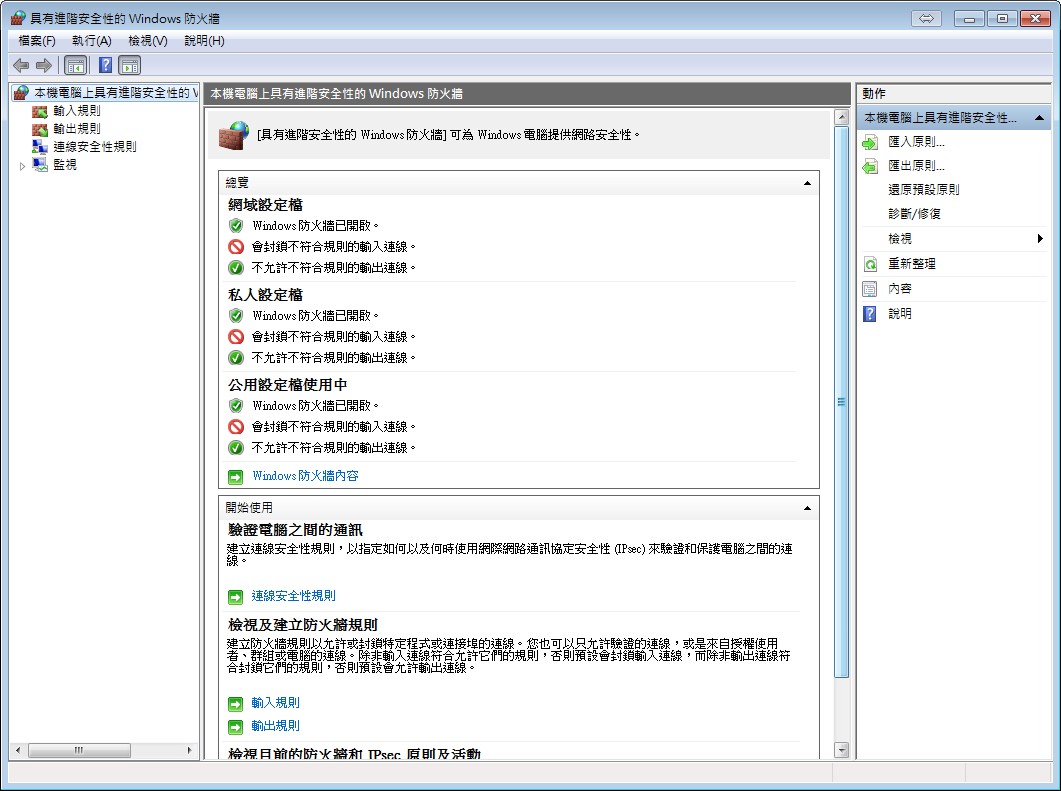Click the tree pane horizontal scrollbar thumb
This screenshot has width=1061, height=791.
79,750
